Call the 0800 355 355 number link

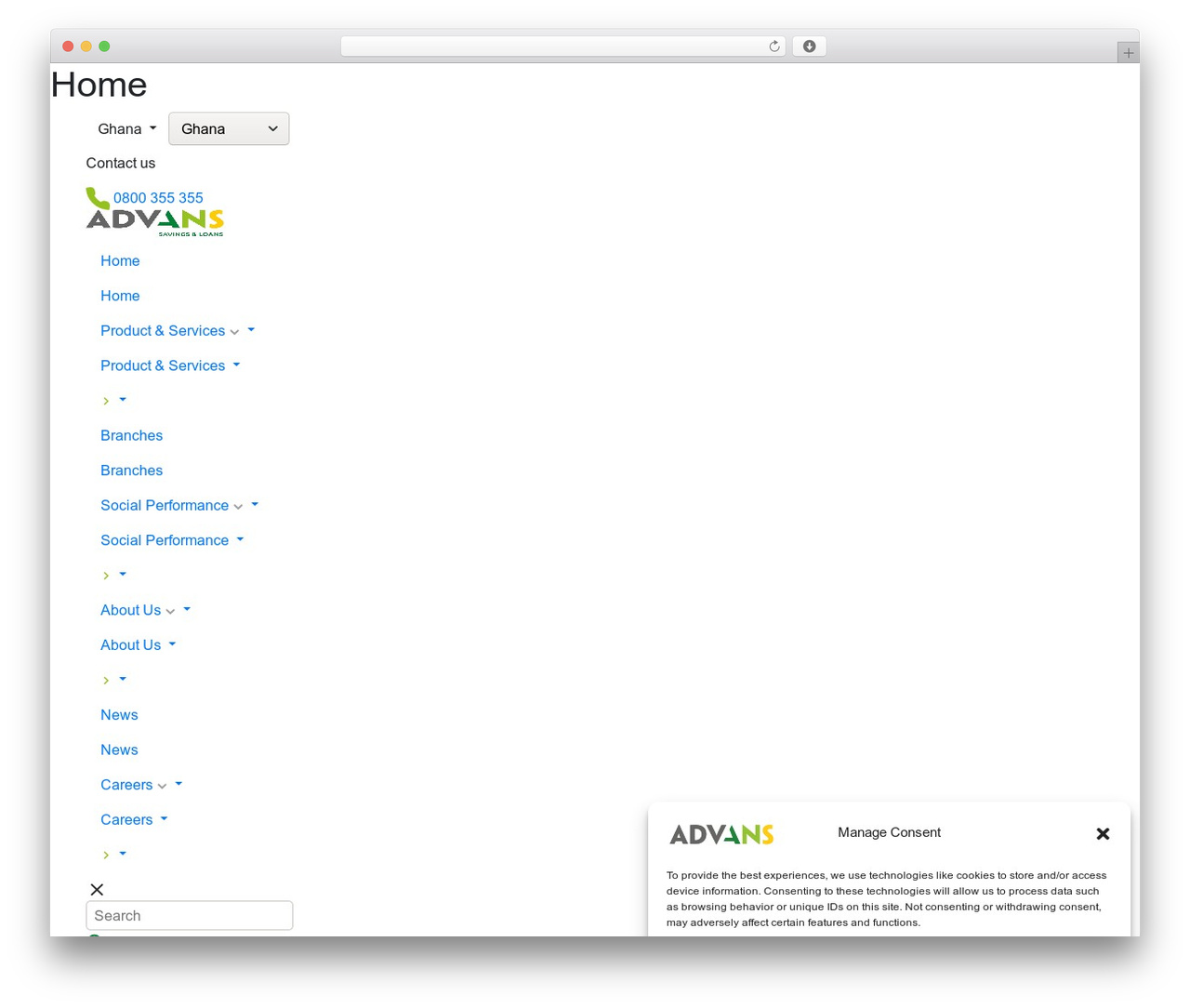pyautogui.click(x=158, y=198)
